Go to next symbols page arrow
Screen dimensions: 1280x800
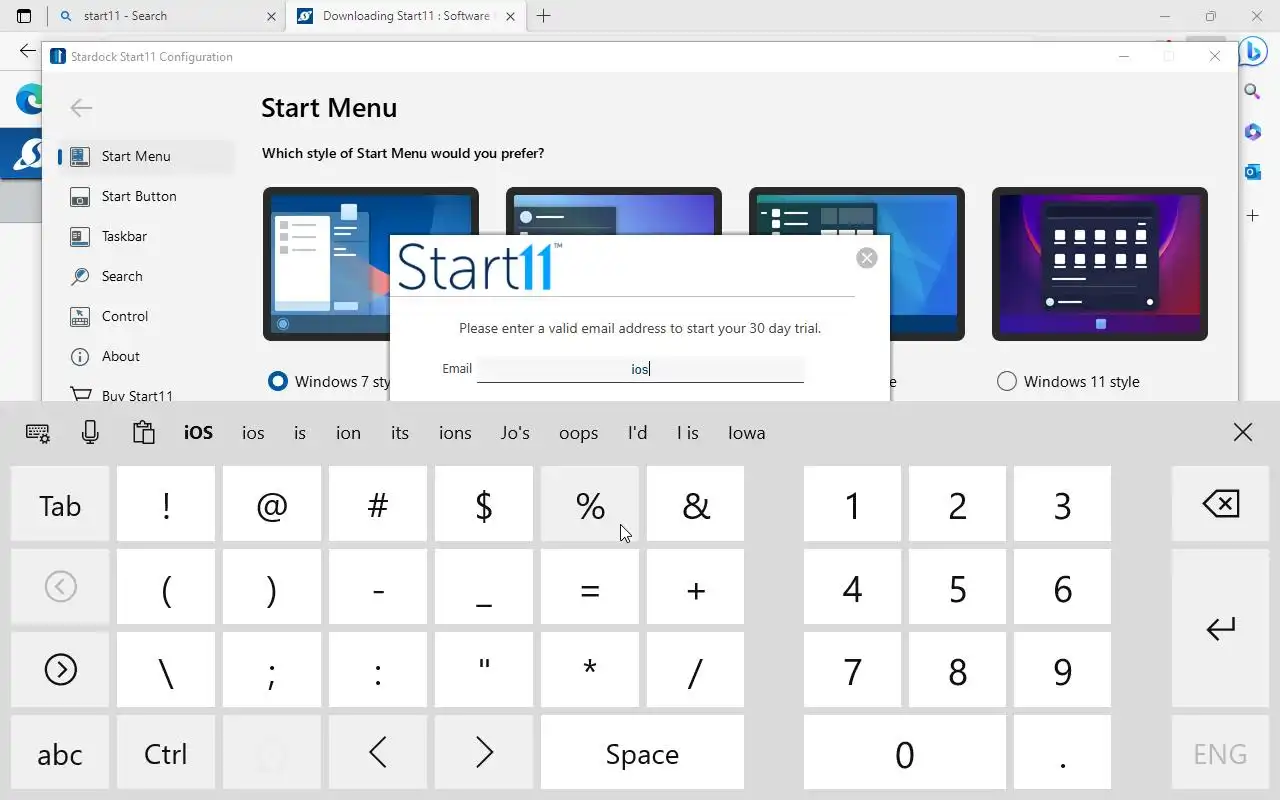61,669
